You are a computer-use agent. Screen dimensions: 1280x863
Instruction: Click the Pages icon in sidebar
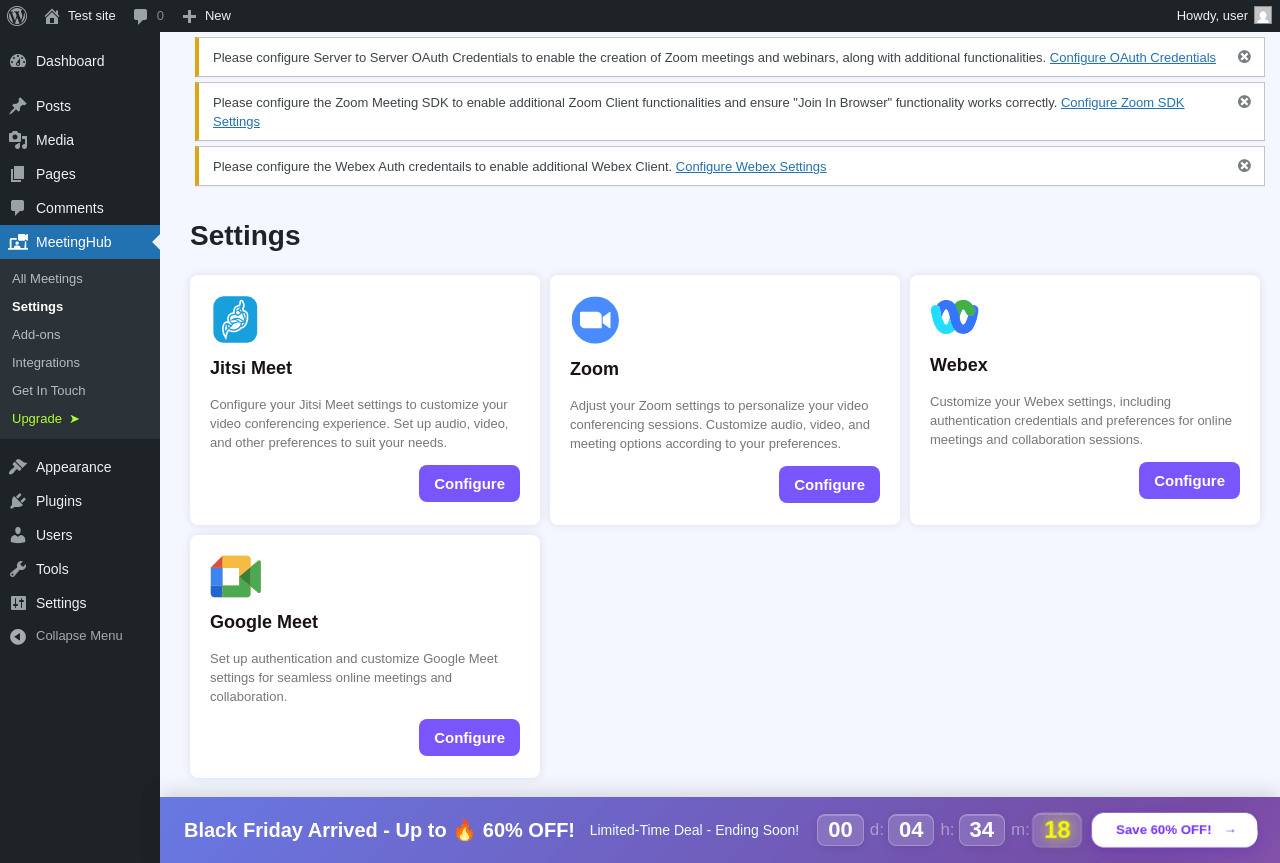point(18,174)
